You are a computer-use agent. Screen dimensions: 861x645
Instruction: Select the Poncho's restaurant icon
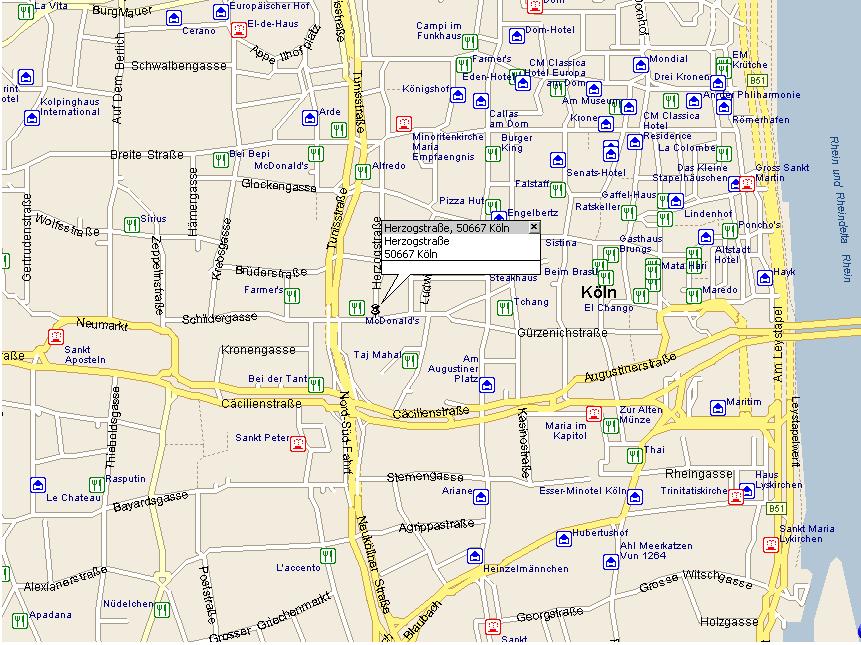729,231
